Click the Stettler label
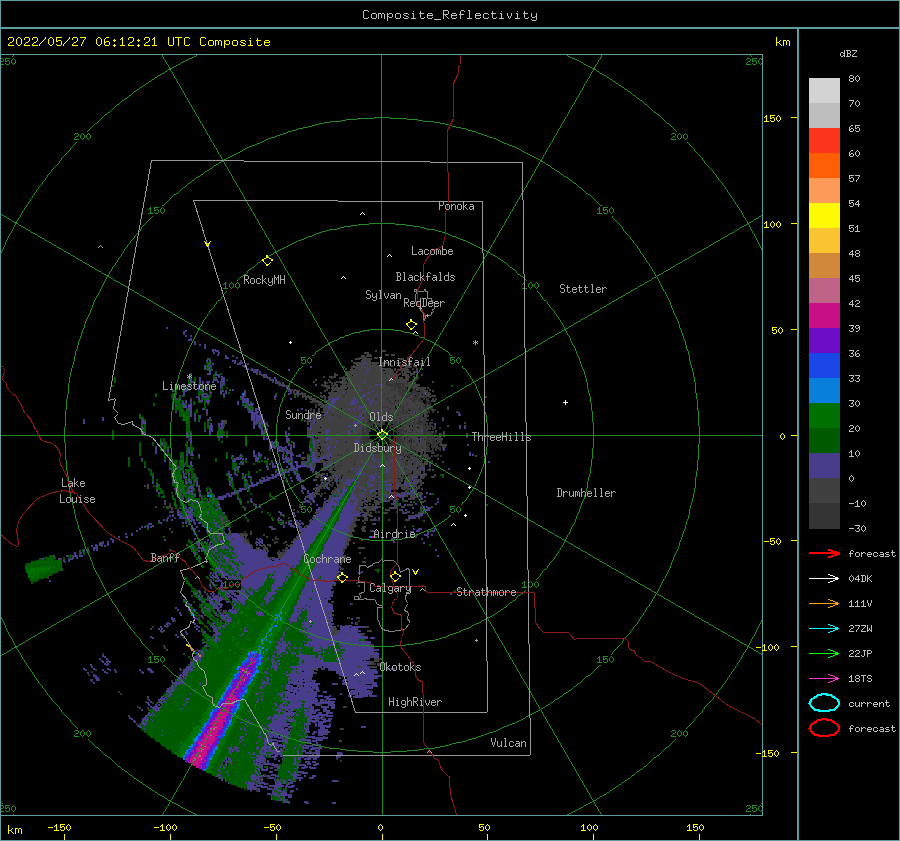 tap(583, 289)
